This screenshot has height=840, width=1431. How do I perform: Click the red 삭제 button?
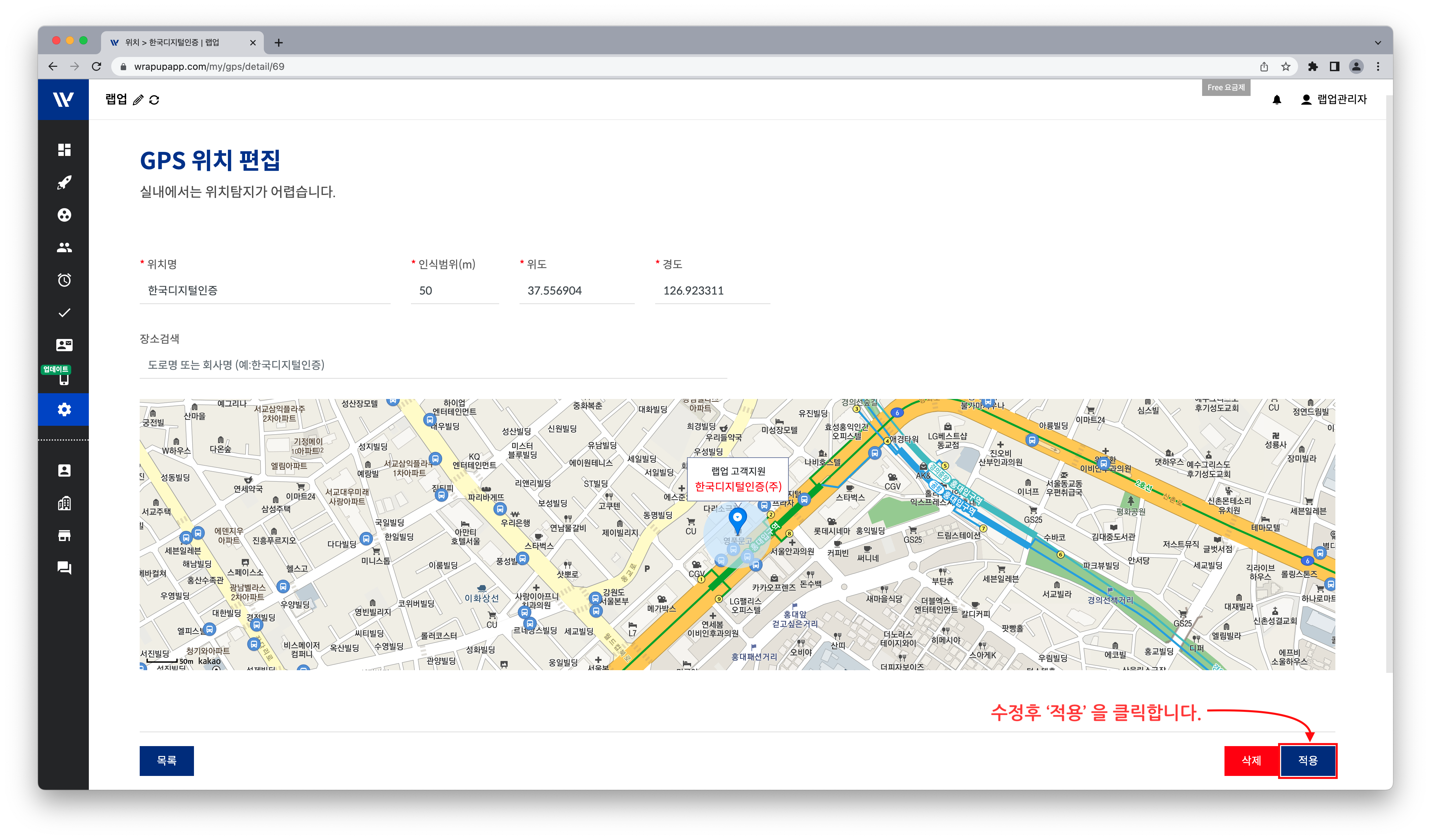point(1251,761)
